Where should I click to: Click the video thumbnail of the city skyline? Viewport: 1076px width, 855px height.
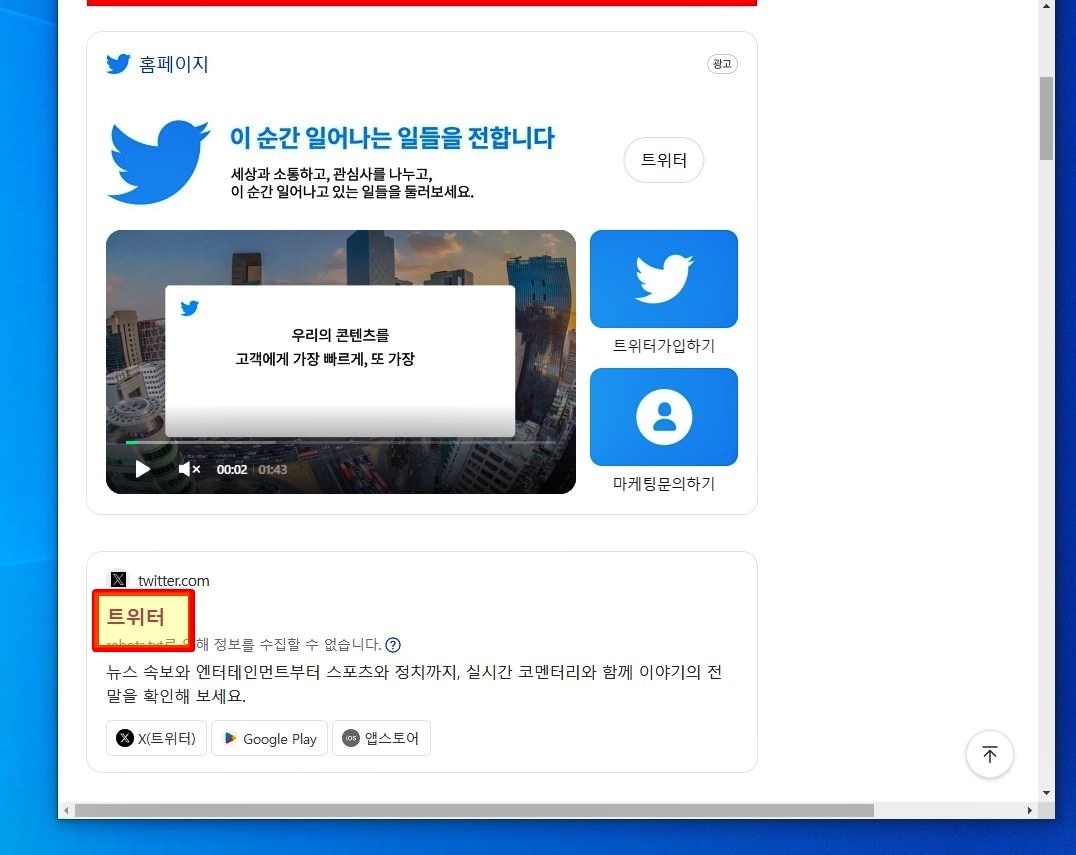[340, 362]
